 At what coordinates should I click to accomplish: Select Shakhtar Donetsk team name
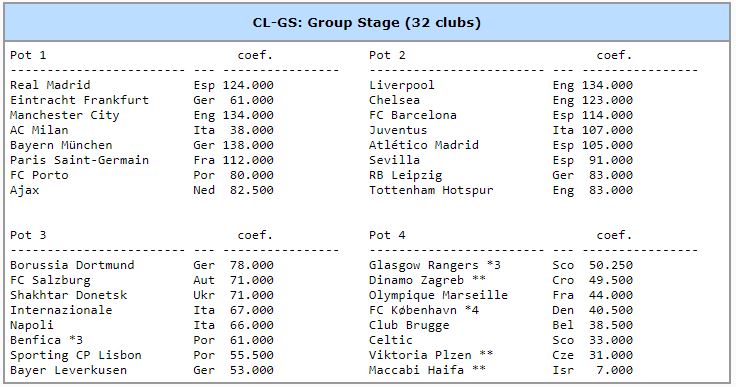pos(69,295)
